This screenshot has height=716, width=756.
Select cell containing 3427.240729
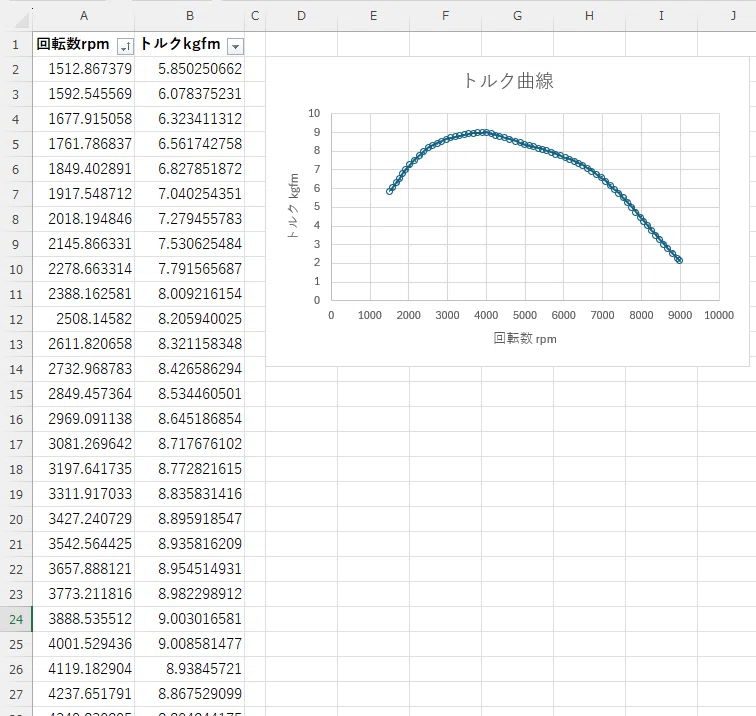(84, 519)
